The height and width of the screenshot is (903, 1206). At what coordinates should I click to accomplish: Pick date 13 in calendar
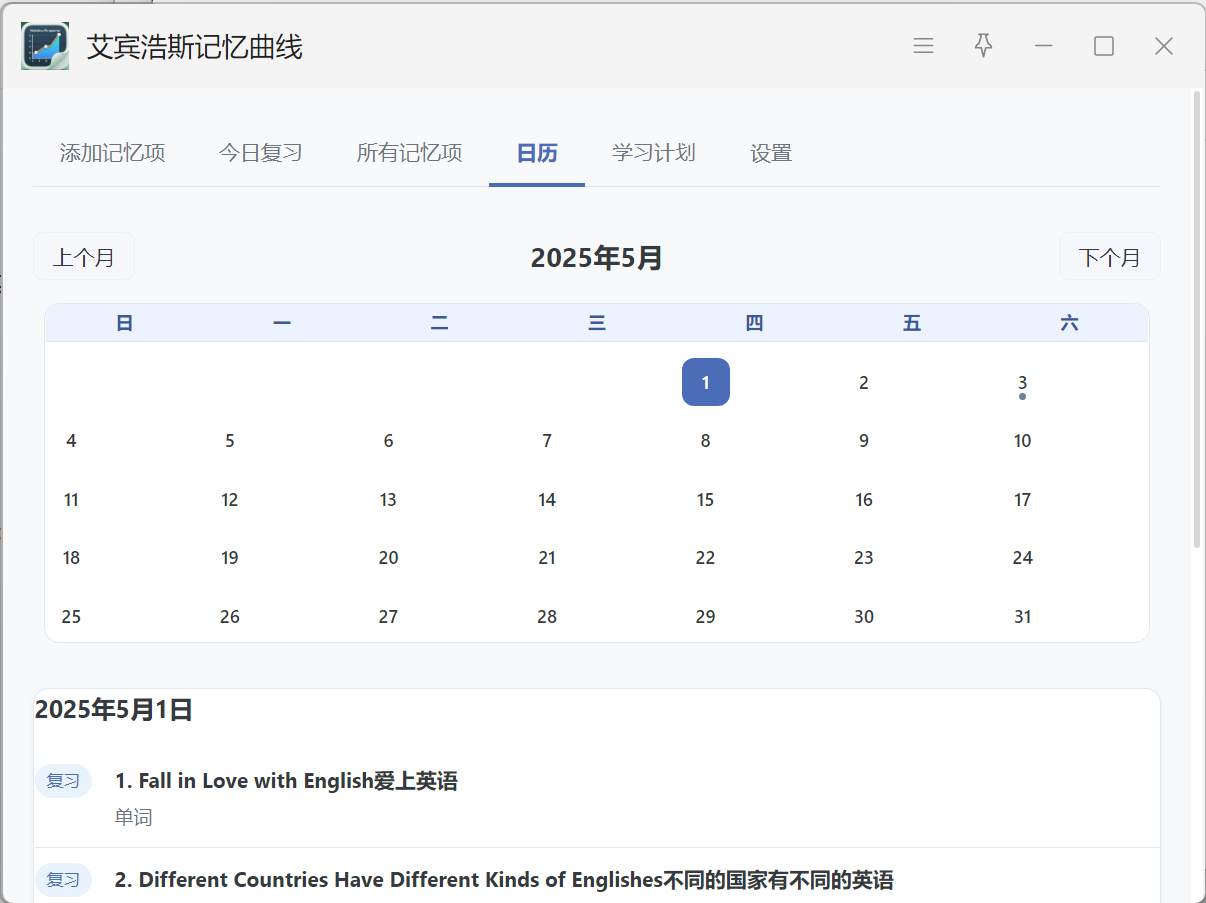(x=388, y=500)
